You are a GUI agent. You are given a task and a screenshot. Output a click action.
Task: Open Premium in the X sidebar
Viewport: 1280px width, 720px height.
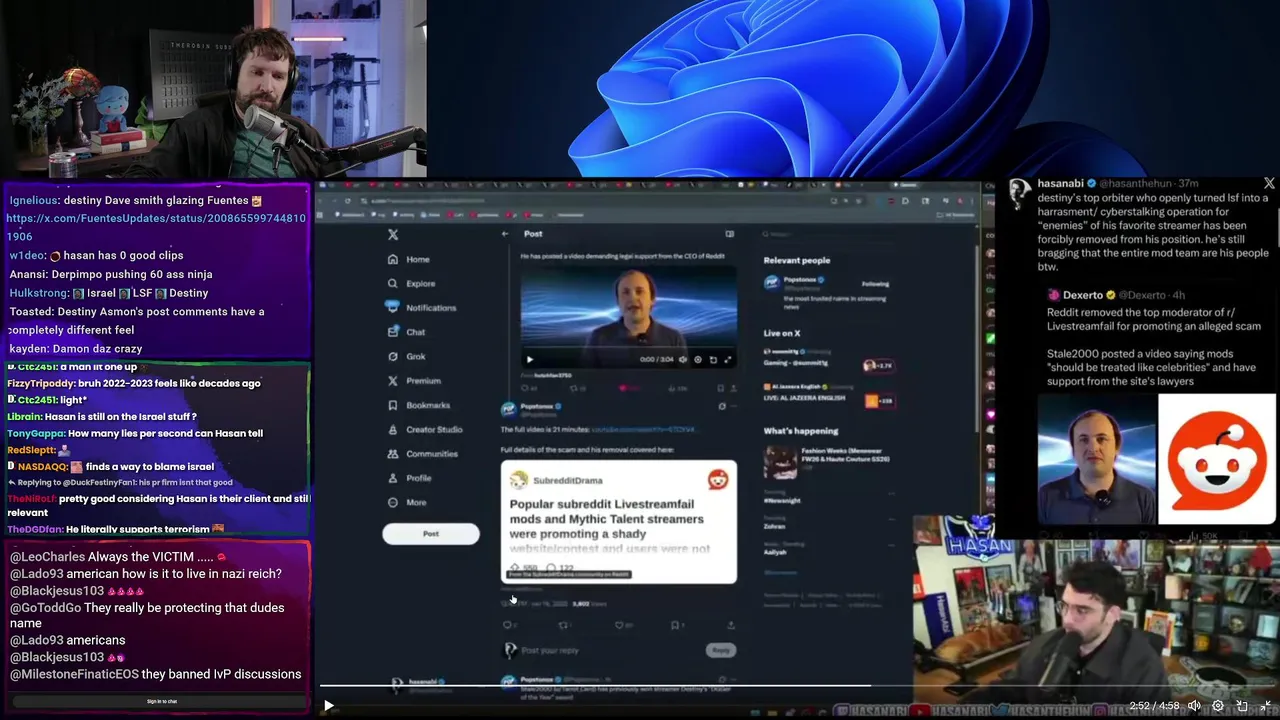point(414,380)
